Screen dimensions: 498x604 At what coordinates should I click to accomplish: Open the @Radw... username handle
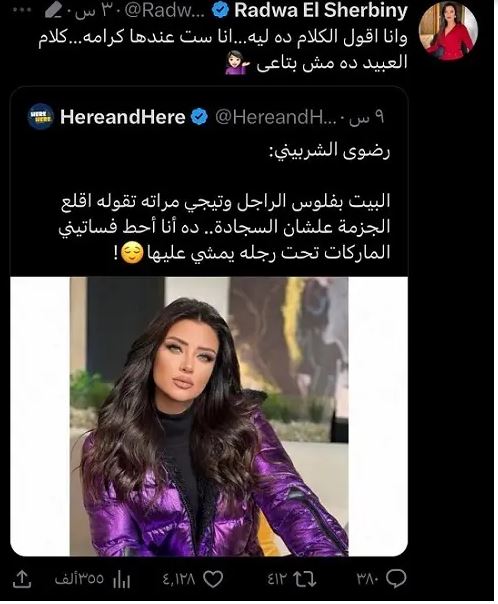[167, 11]
